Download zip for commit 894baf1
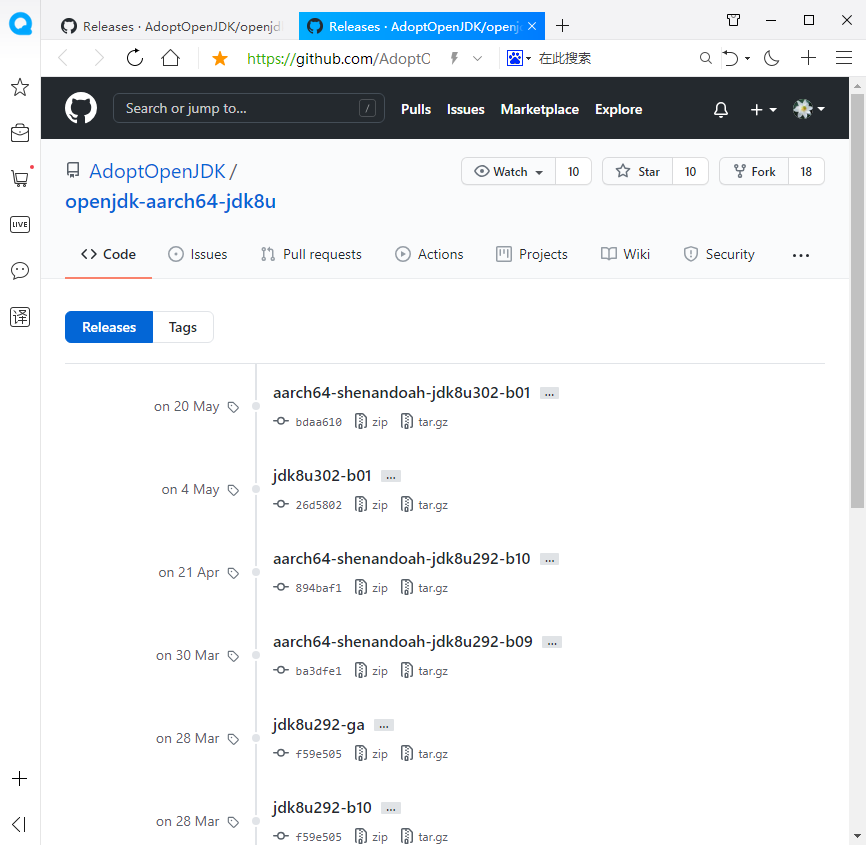 pos(371,588)
